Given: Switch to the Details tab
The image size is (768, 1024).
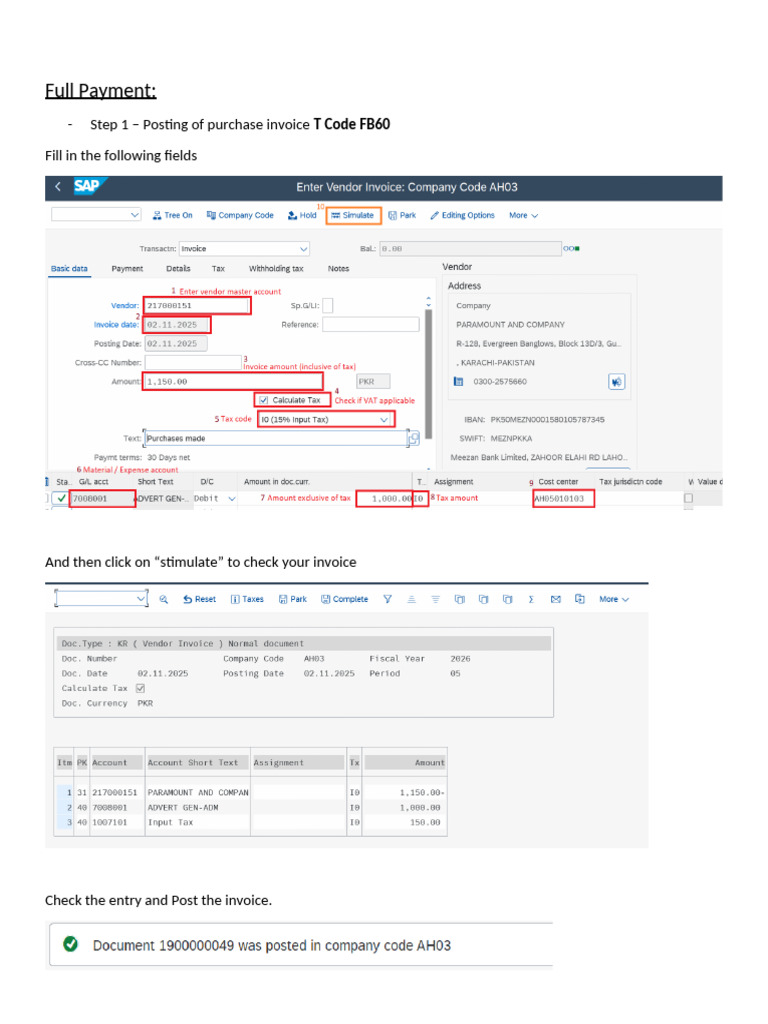Looking at the screenshot, I should pyautogui.click(x=178, y=268).
